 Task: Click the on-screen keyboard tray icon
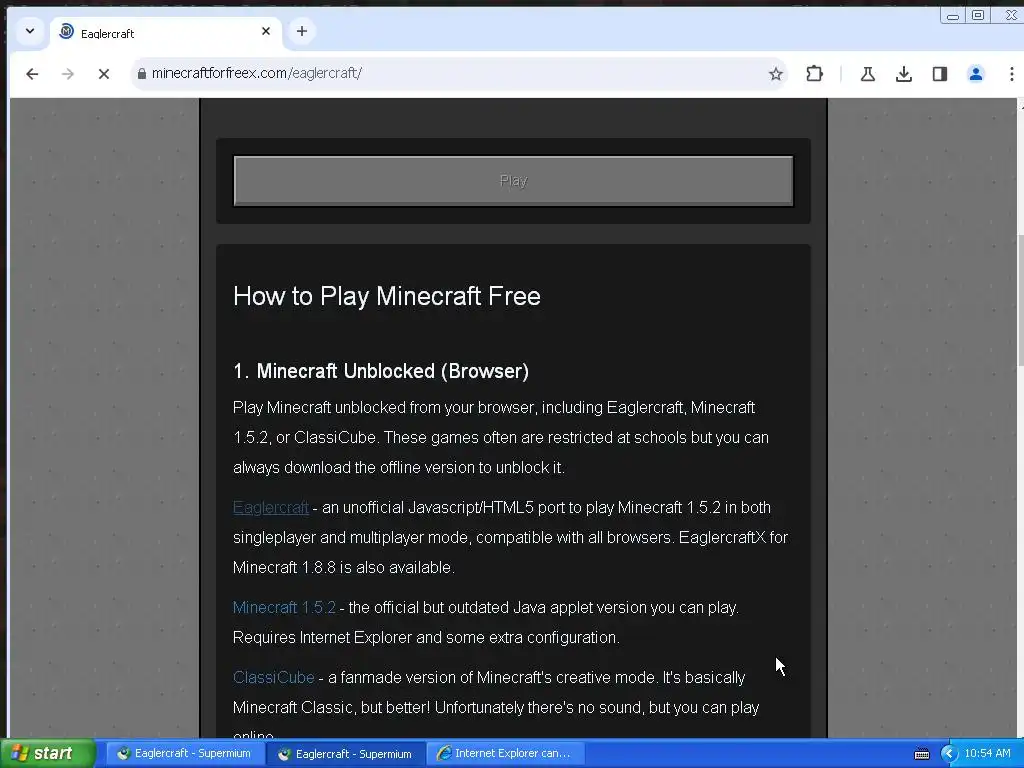click(921, 754)
